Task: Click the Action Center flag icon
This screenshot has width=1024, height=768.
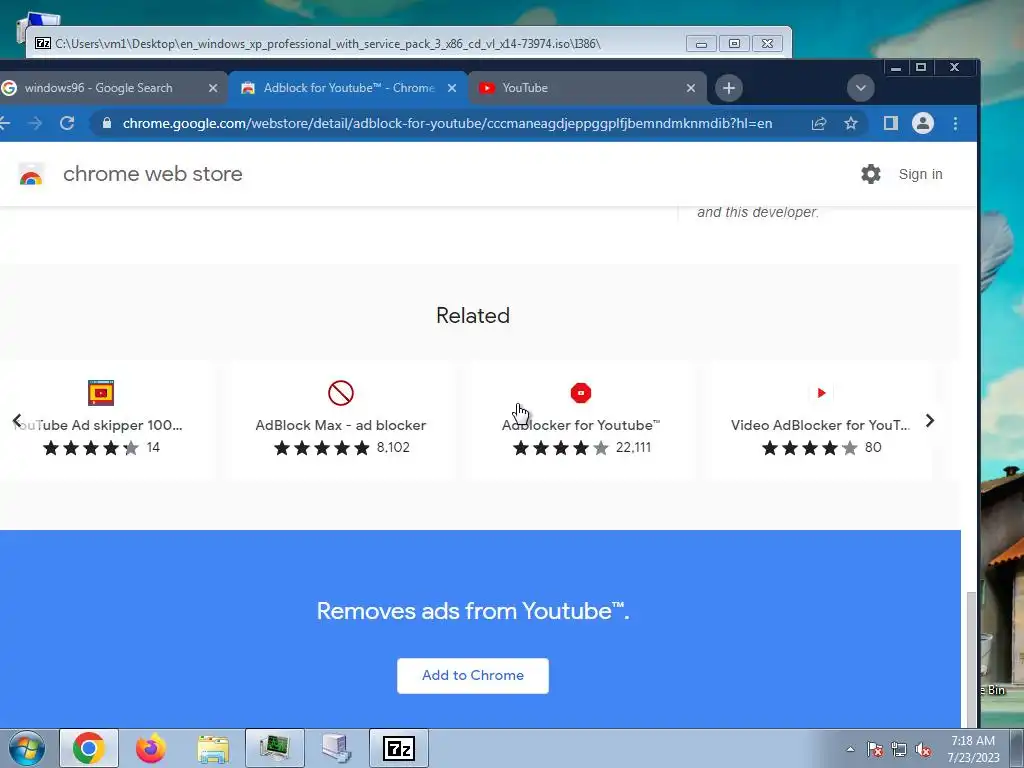Action: point(875,749)
